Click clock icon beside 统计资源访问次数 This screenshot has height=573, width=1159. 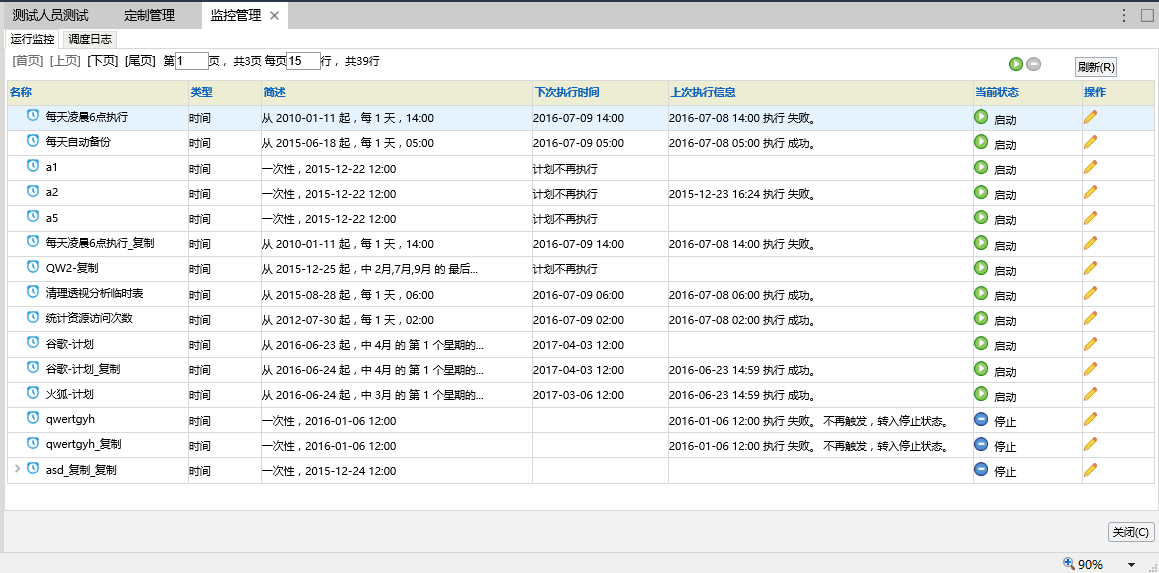(x=33, y=316)
